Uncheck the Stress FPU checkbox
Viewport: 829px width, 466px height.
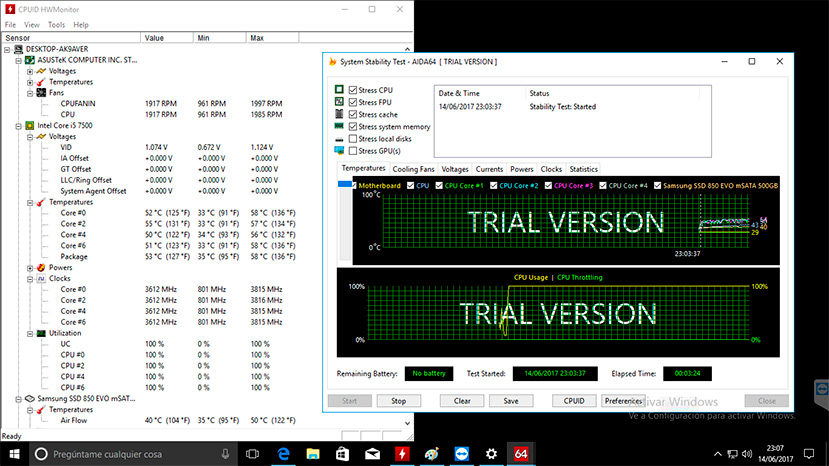[353, 102]
